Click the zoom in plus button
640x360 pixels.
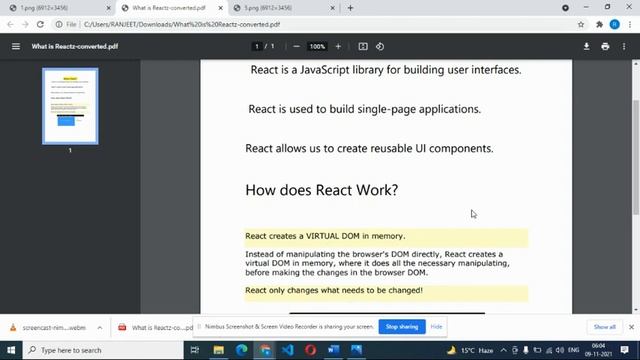point(338,47)
